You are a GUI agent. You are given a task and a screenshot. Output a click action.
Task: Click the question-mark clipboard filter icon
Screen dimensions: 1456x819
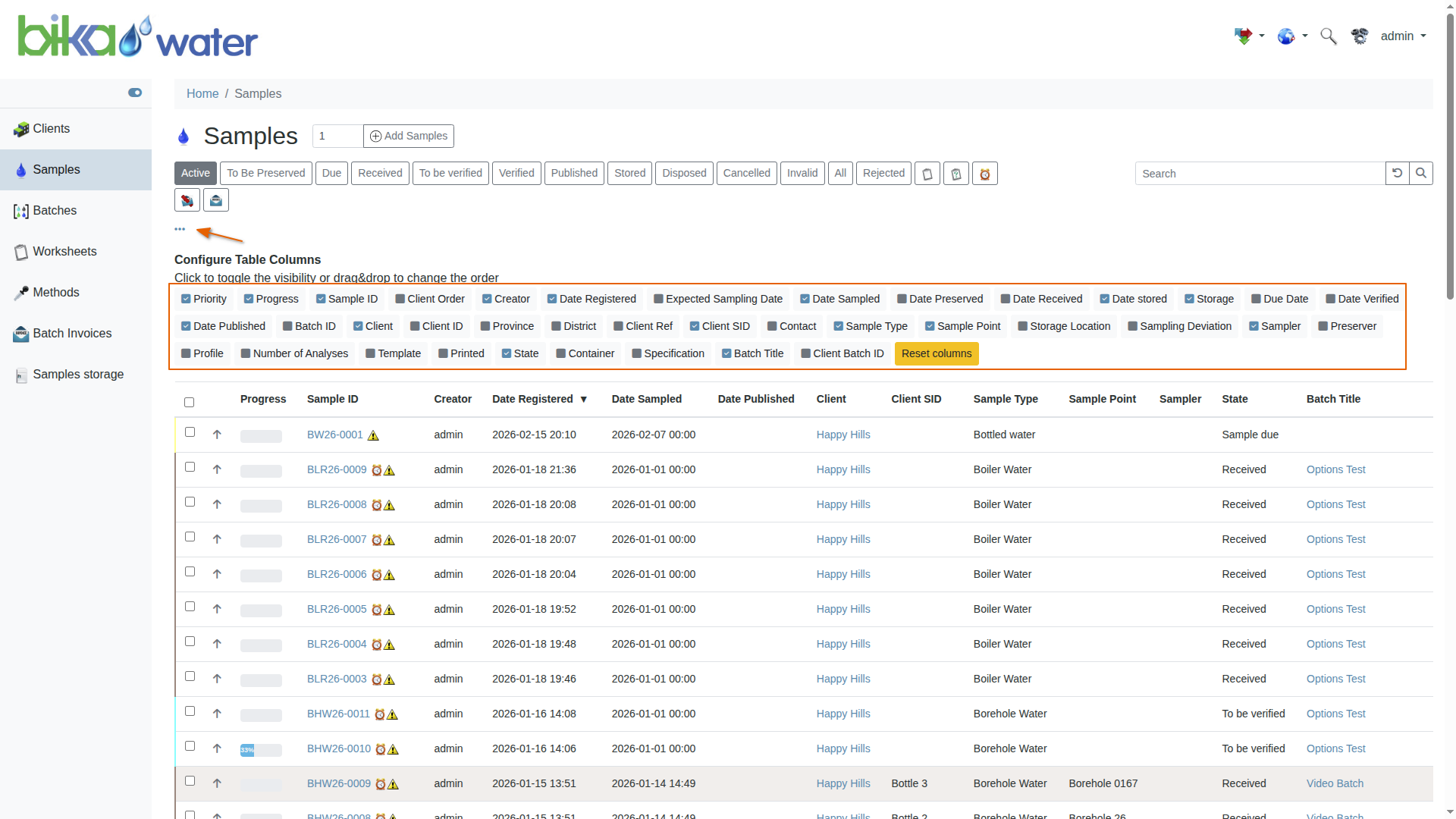tap(955, 174)
